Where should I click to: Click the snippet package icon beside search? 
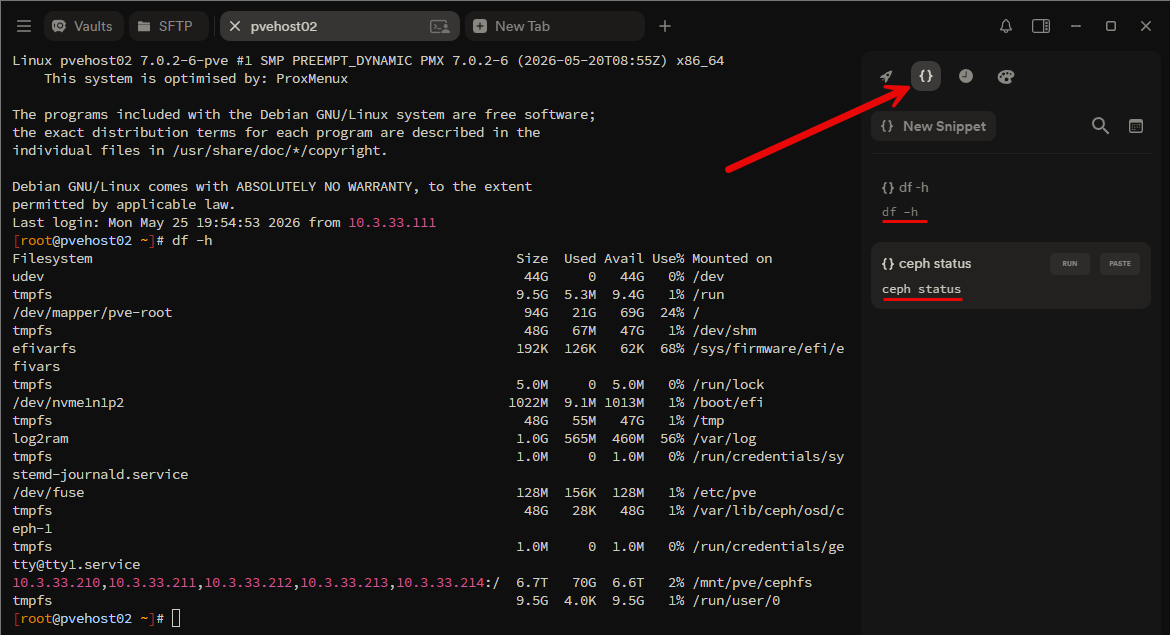click(1136, 126)
